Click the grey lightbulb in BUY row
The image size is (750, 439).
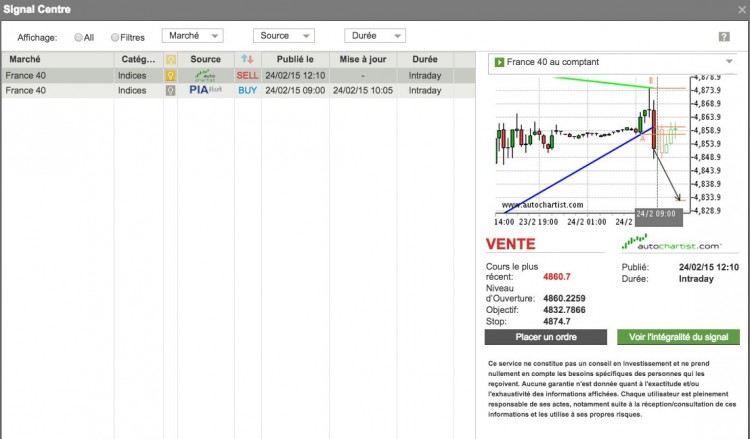pyautogui.click(x=170, y=90)
